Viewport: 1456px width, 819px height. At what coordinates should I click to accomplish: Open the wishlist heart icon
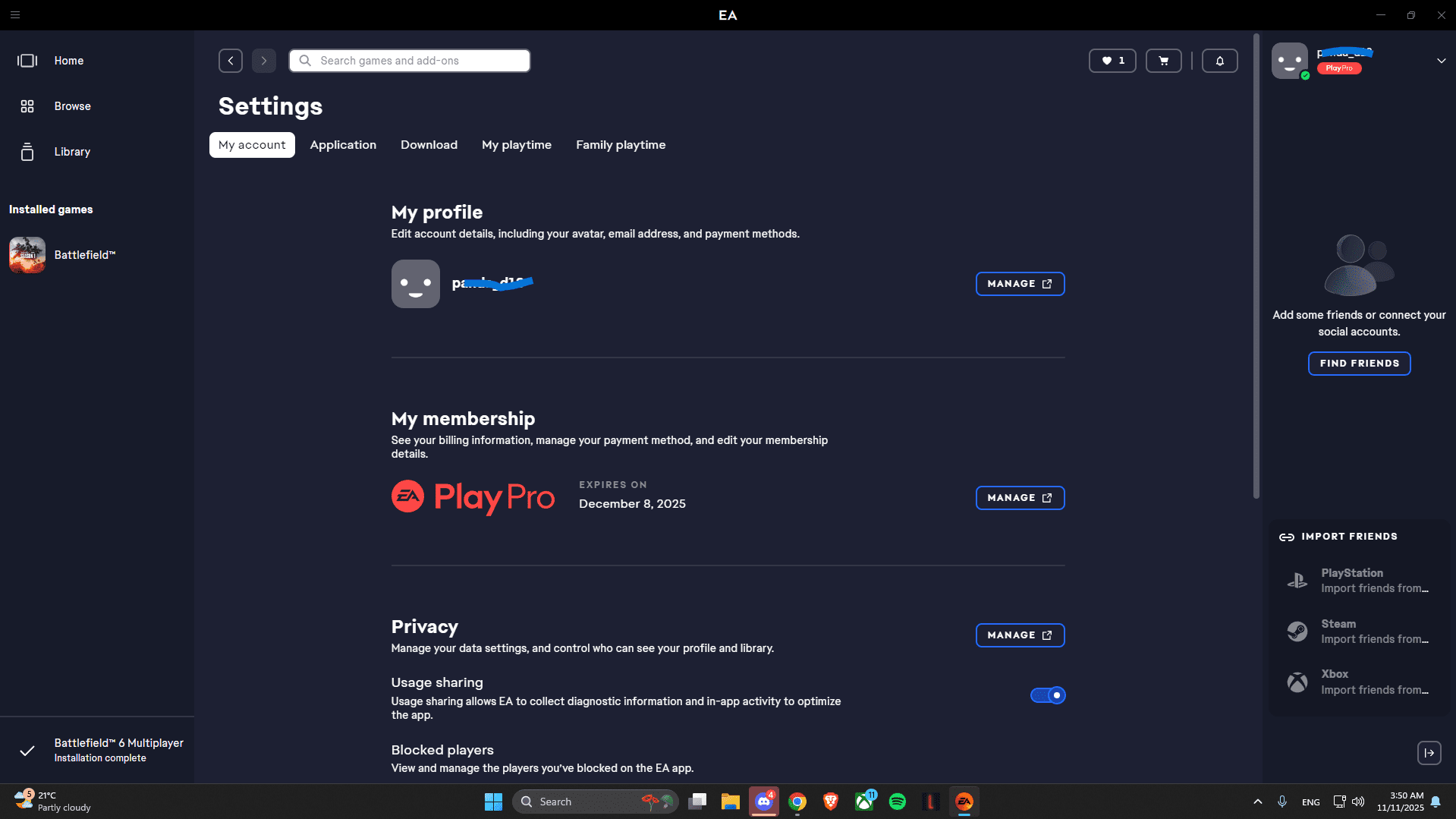click(1112, 61)
